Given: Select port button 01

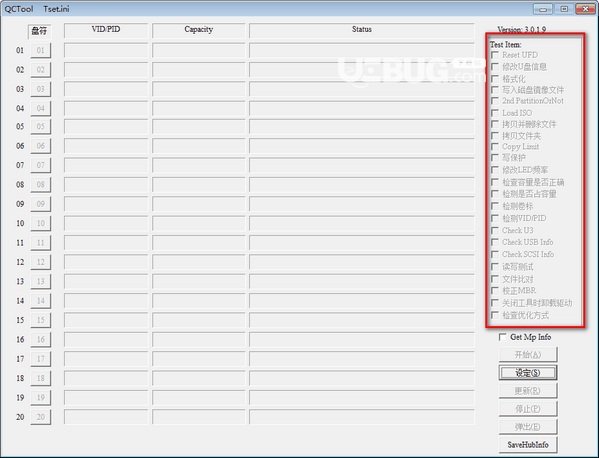Looking at the screenshot, I should tap(40, 50).
